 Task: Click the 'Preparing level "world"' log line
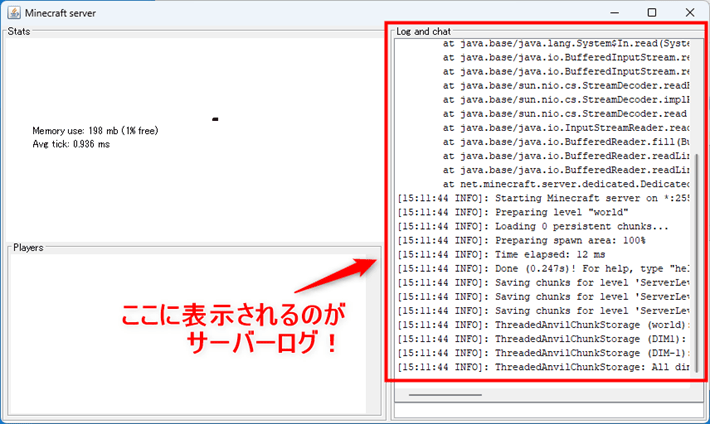[x=513, y=212]
